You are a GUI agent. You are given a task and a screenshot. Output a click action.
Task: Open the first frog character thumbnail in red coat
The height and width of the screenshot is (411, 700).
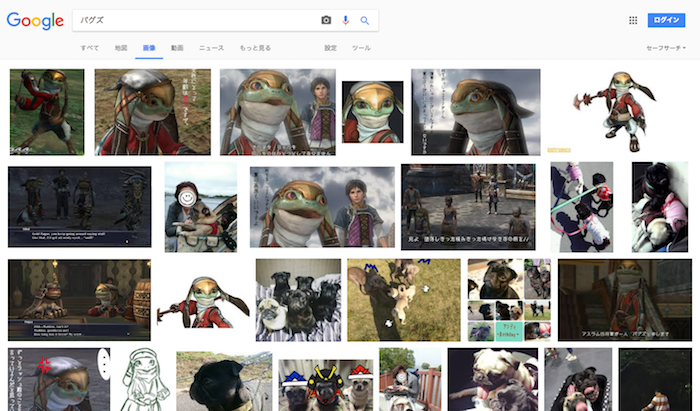[x=47, y=111]
